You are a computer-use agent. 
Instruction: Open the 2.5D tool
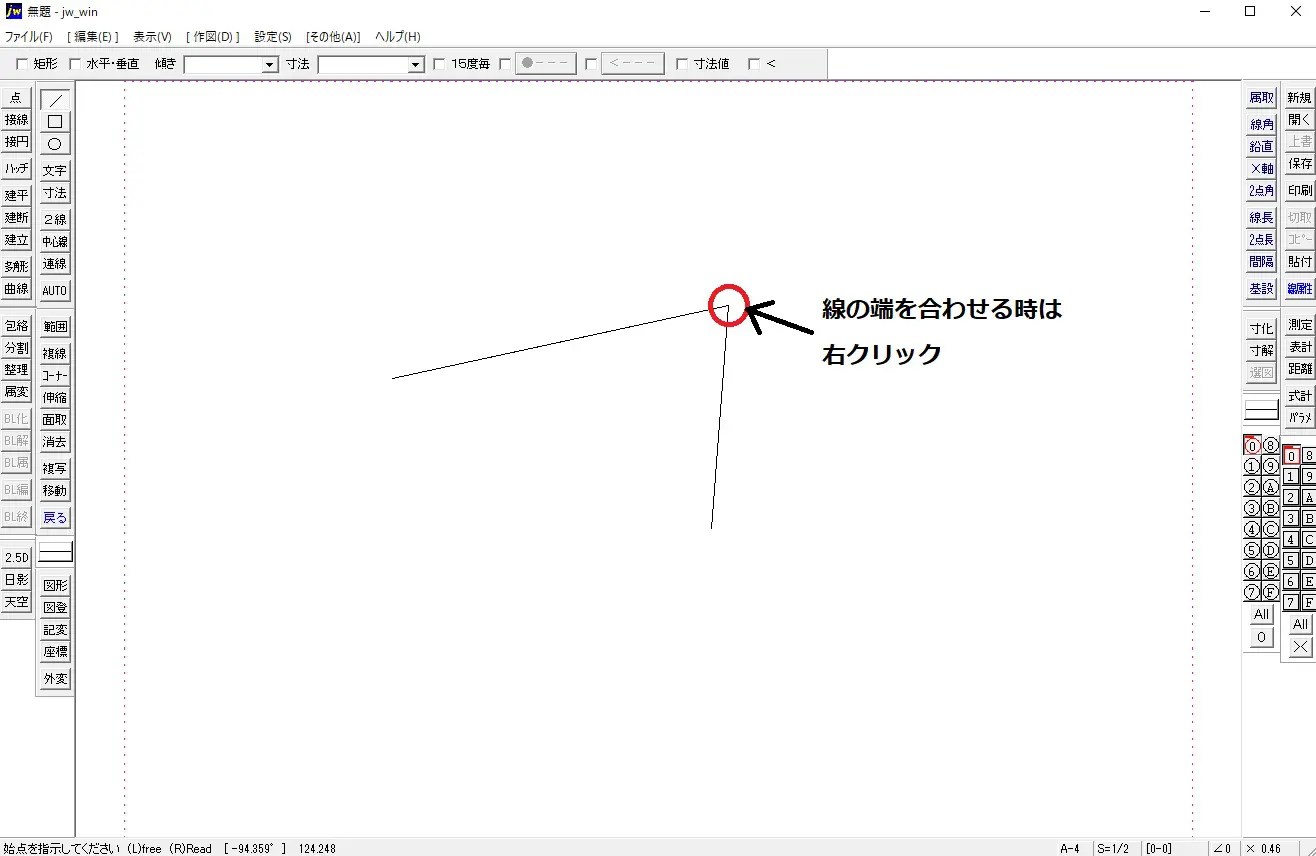pos(16,558)
